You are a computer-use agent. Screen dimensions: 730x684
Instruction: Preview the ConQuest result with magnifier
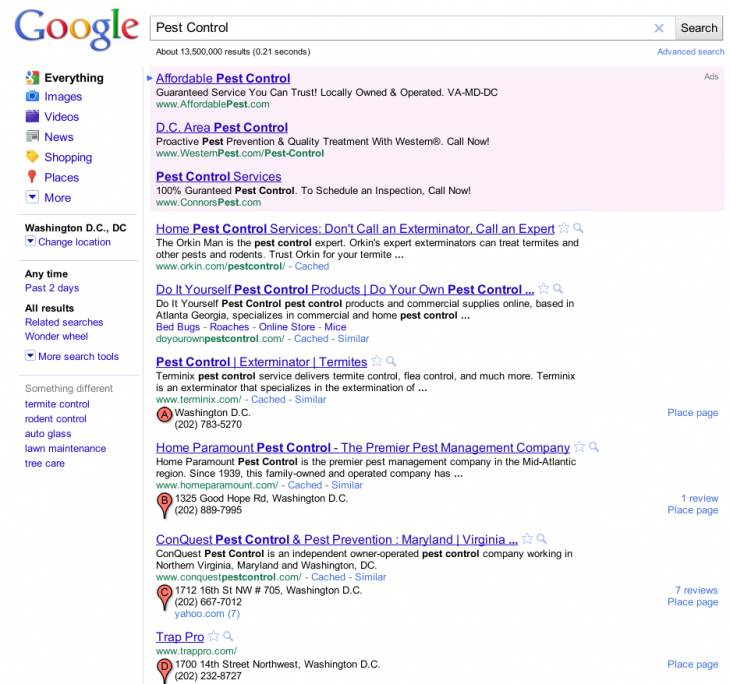click(541, 539)
